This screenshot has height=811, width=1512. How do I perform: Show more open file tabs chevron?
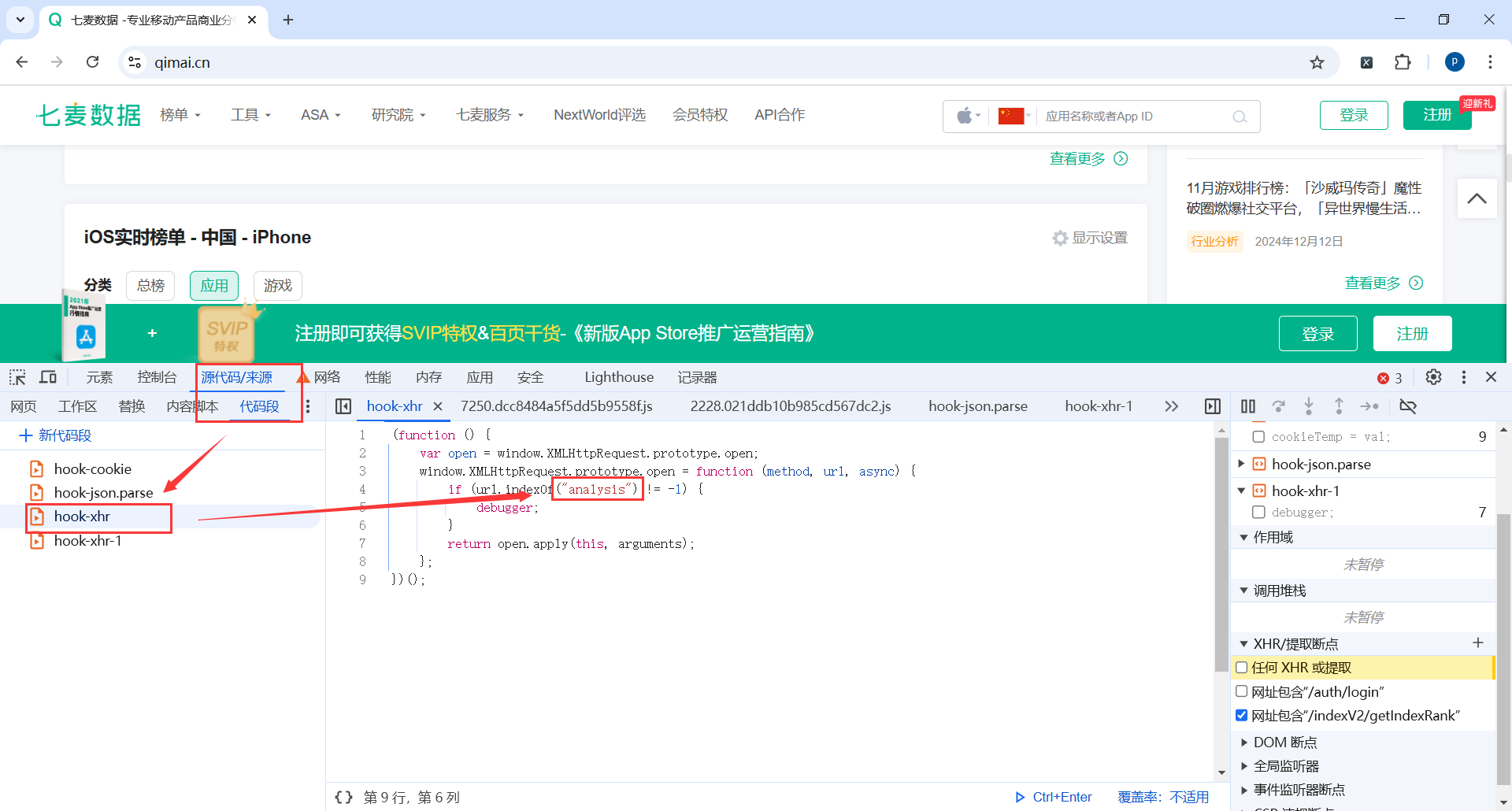pyautogui.click(x=1172, y=406)
